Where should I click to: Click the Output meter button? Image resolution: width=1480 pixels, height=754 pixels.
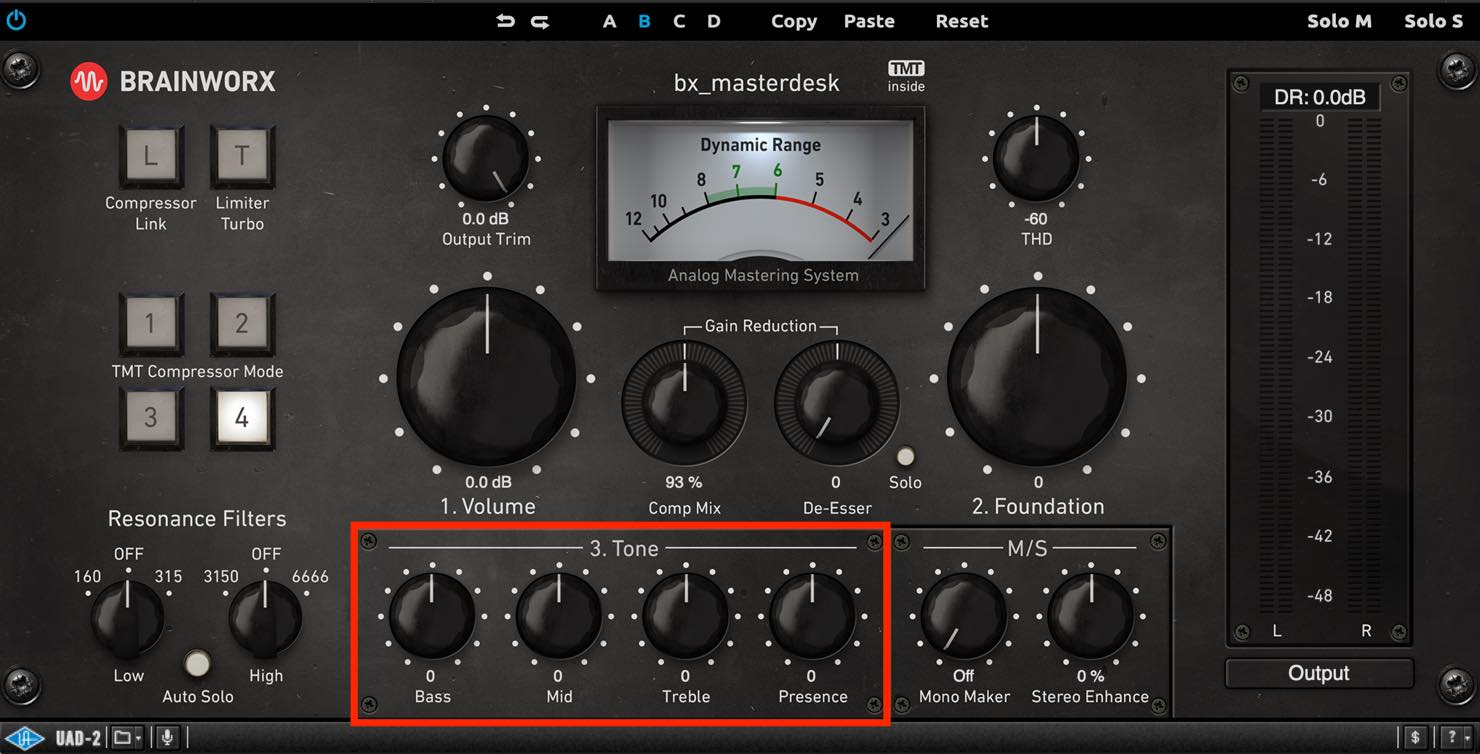tap(1319, 673)
